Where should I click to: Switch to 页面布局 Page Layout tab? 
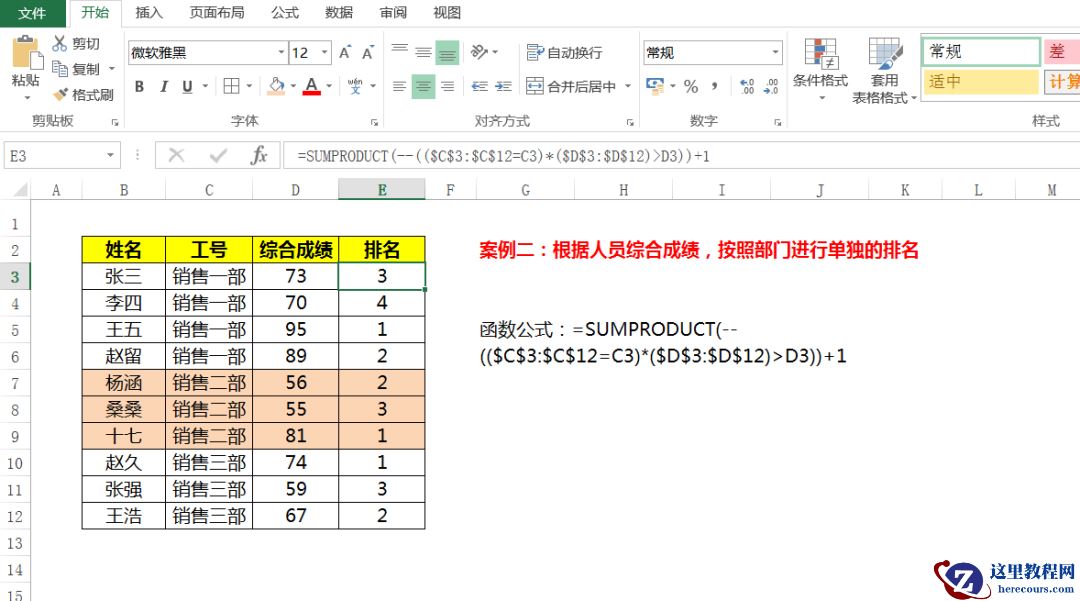point(217,12)
